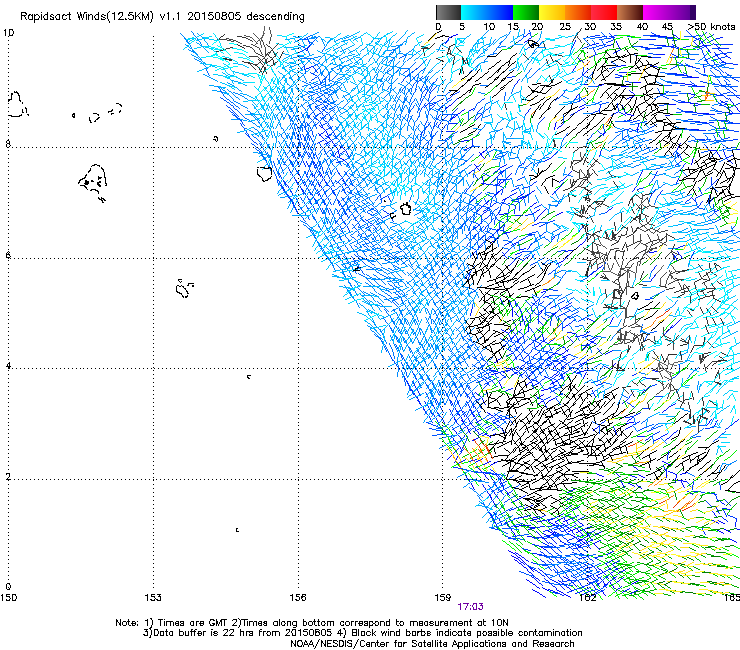Click the latitude '6' axis label
The image size is (740, 650).
[8, 255]
